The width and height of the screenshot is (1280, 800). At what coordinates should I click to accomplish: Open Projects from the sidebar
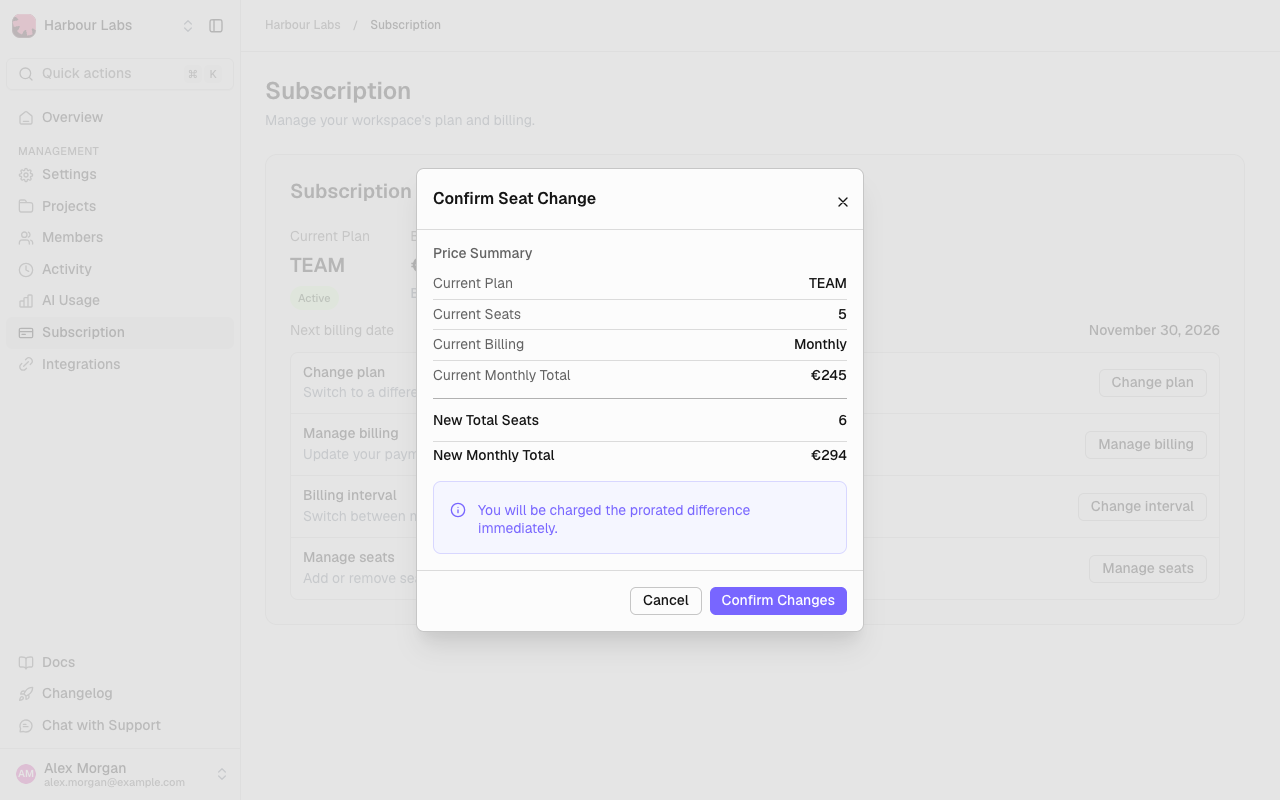120,206
